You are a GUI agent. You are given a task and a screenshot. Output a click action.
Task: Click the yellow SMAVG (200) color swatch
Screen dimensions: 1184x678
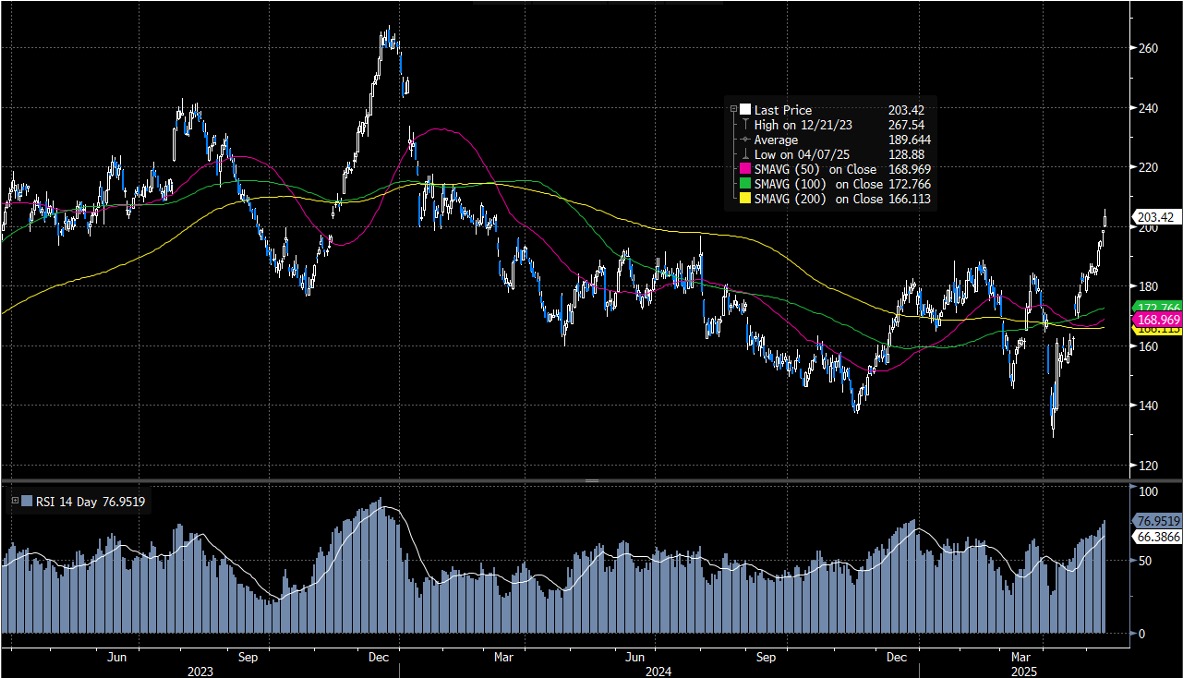[745, 199]
